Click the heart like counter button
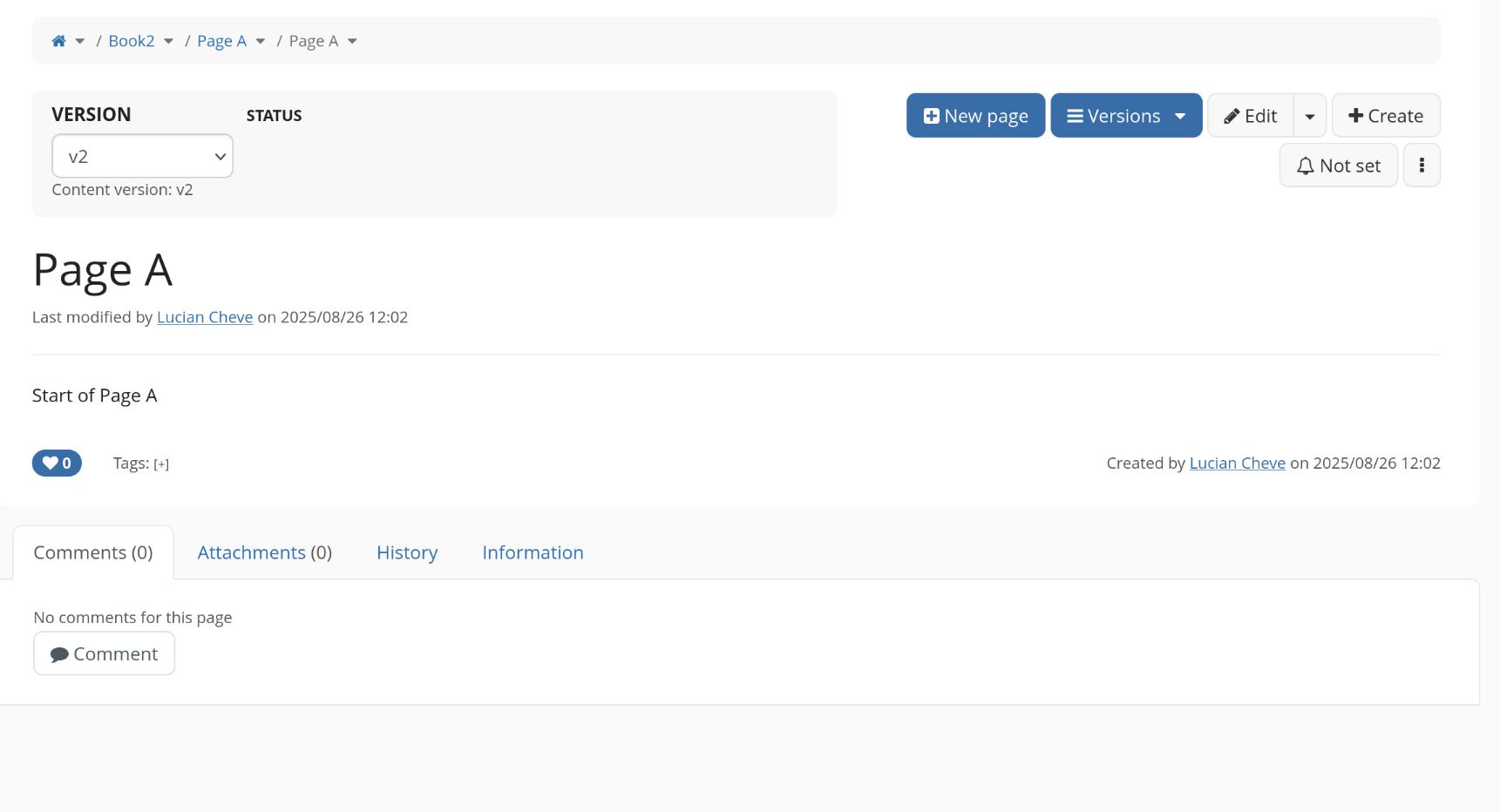 click(x=57, y=464)
